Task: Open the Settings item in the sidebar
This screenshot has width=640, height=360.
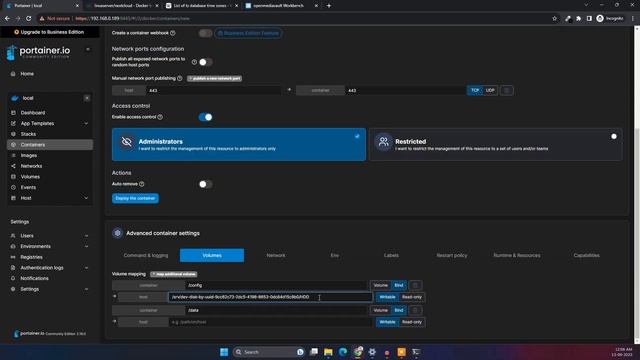Action: (29, 289)
